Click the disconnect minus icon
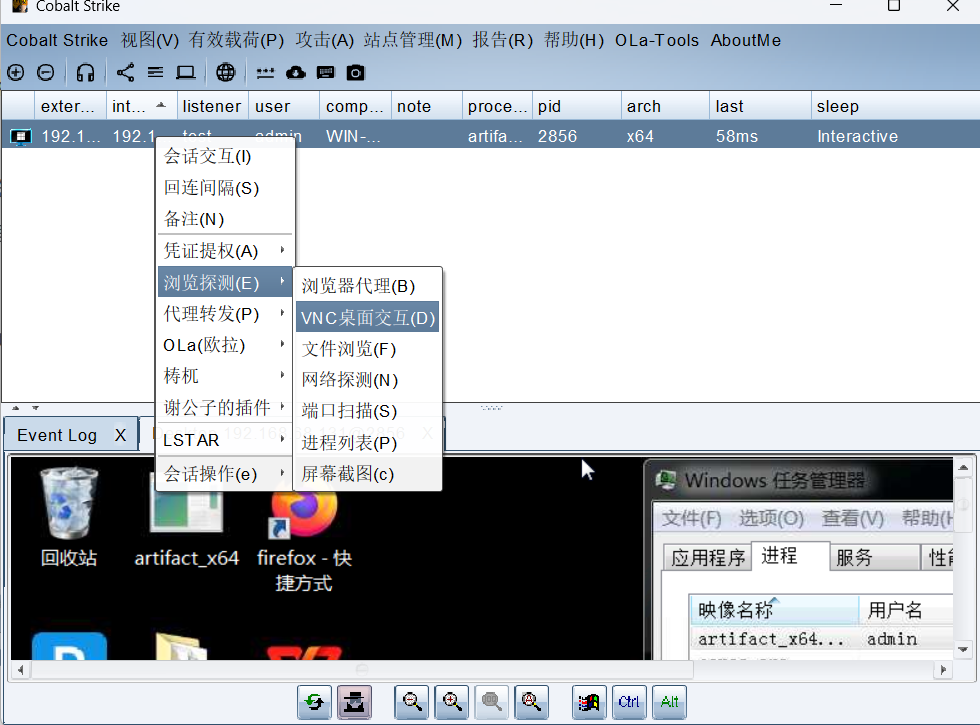The image size is (980, 725). tap(46, 73)
